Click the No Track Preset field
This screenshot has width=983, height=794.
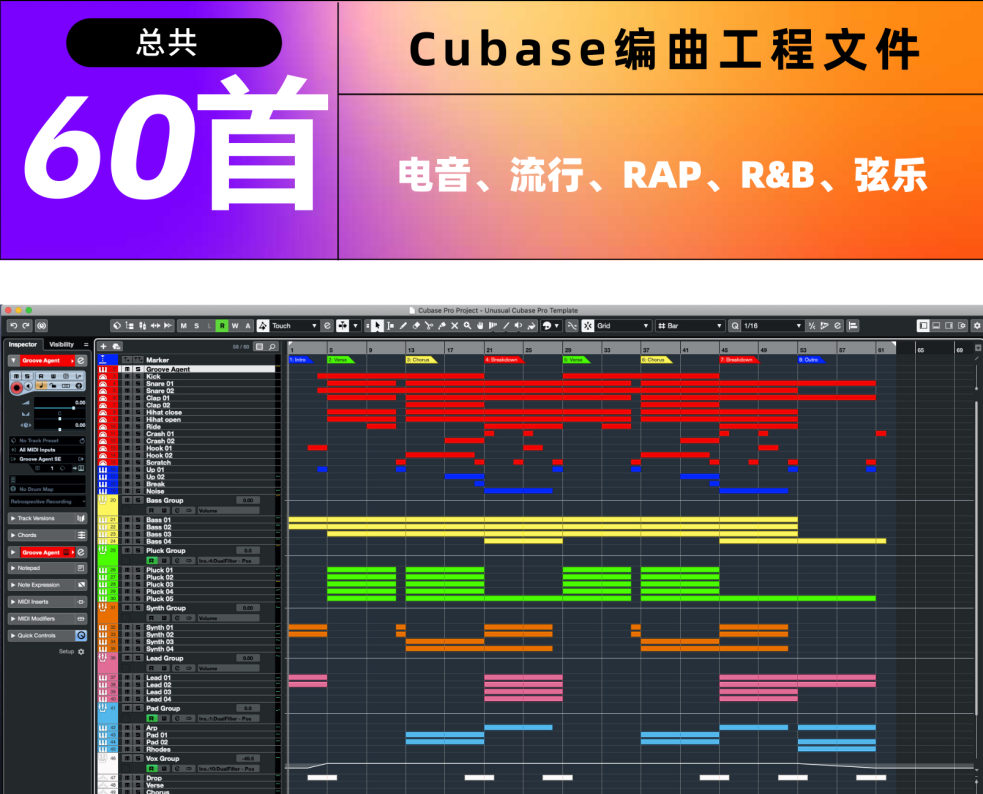[x=48, y=441]
